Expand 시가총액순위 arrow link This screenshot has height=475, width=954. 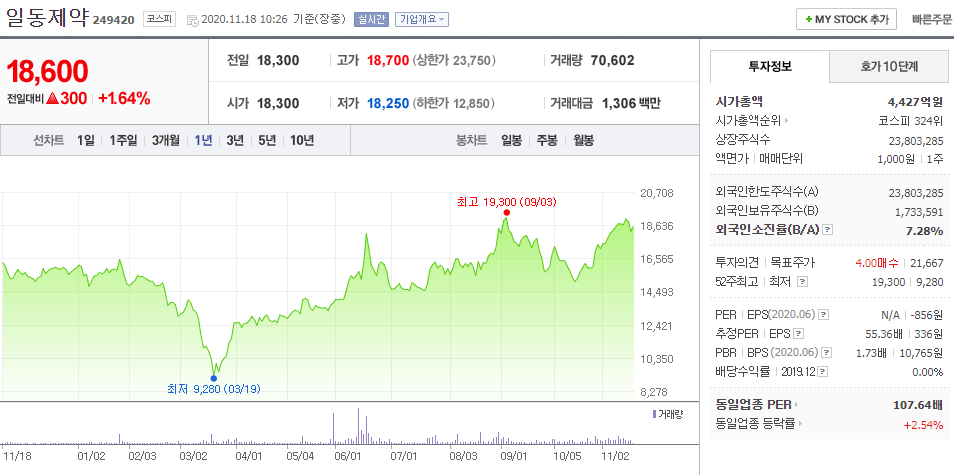pyautogui.click(x=786, y=121)
